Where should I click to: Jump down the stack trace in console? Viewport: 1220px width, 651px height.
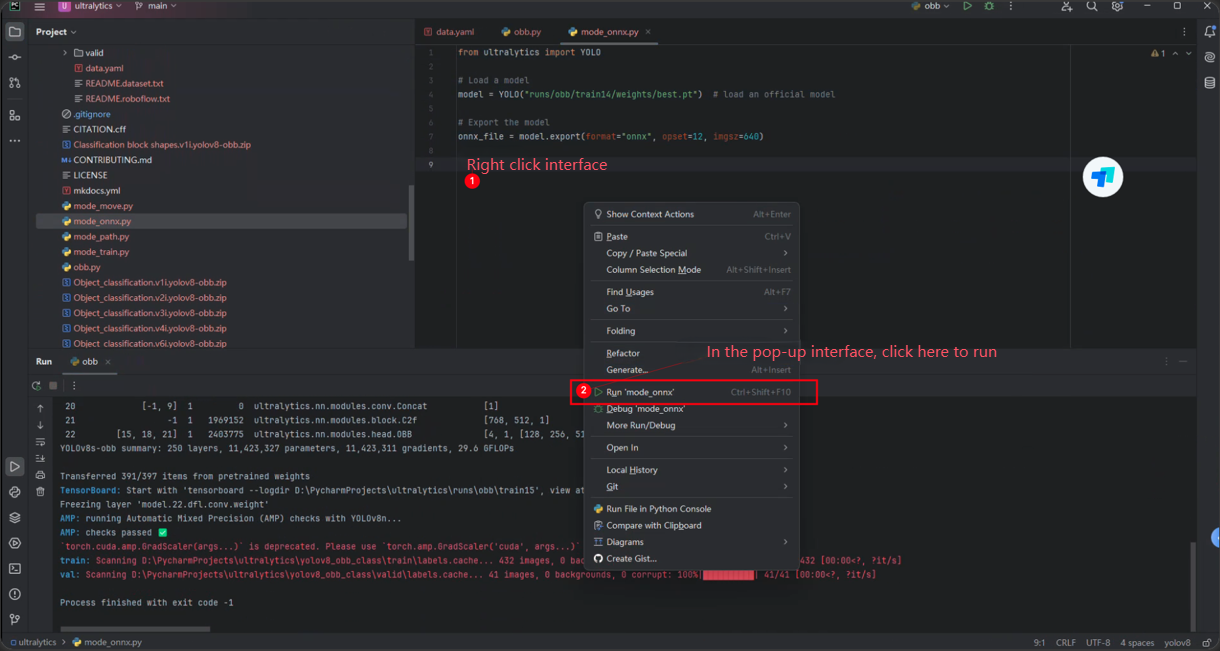40,425
